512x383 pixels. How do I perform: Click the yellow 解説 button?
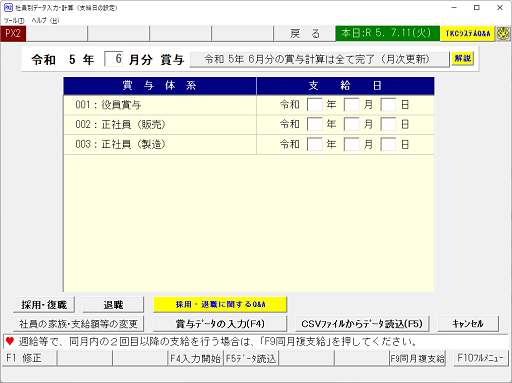click(x=463, y=58)
